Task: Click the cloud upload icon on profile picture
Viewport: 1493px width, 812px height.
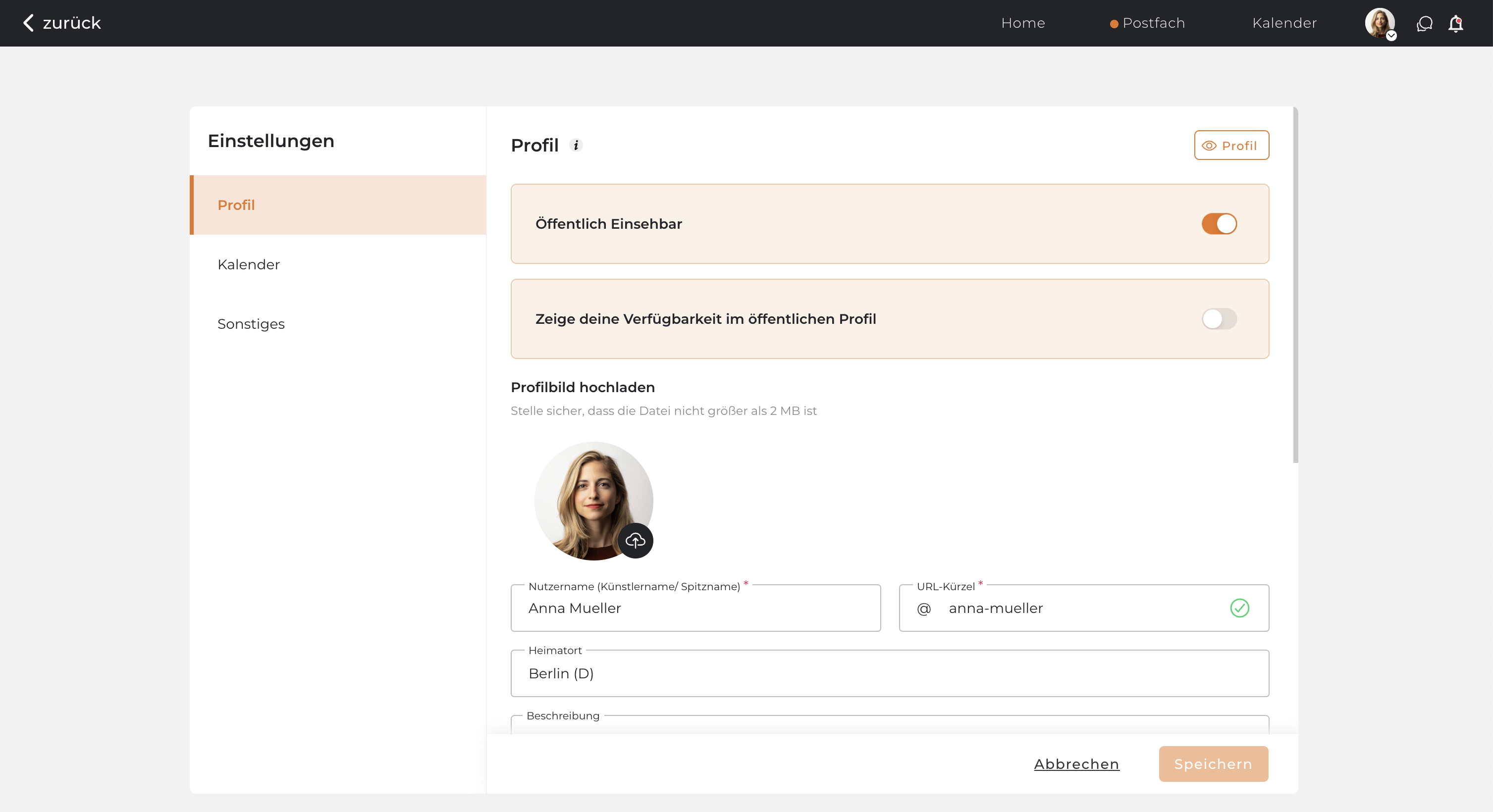Action: 635,540
